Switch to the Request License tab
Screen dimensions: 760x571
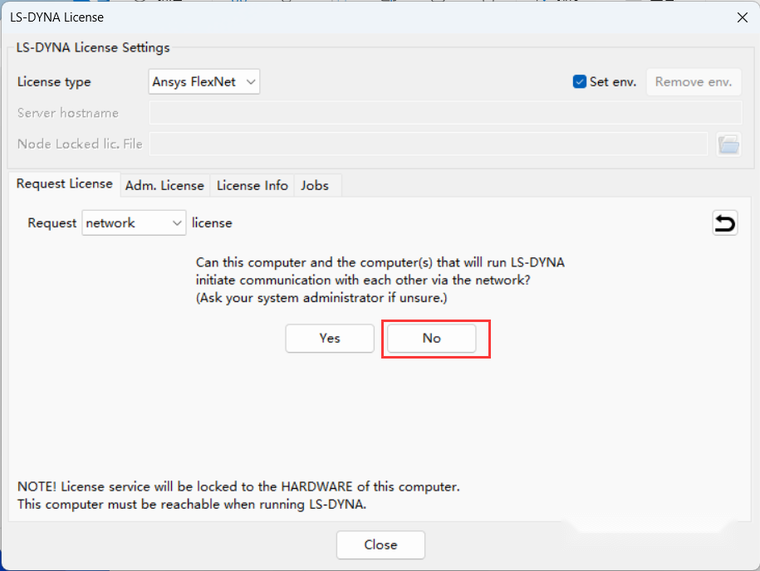point(64,184)
